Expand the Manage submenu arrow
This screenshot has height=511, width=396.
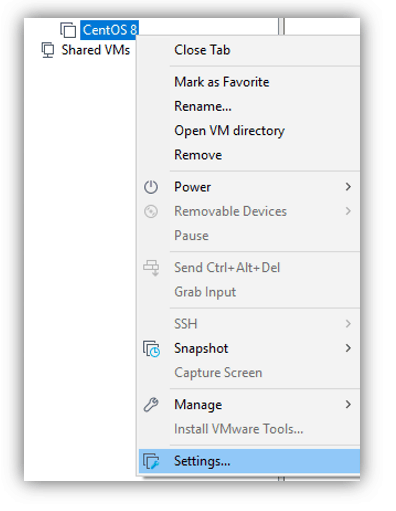pos(348,404)
